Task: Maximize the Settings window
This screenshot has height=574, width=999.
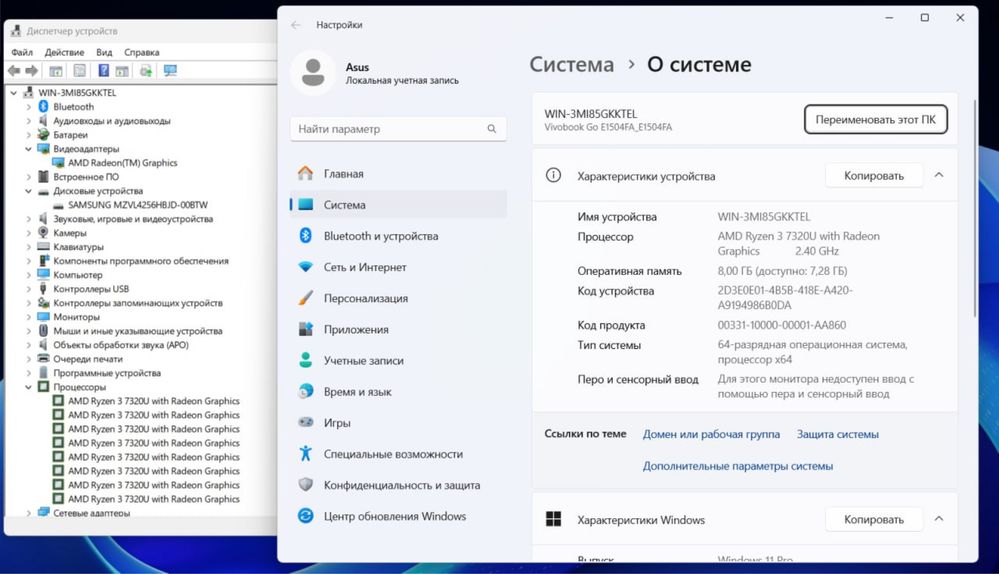Action: click(x=924, y=18)
